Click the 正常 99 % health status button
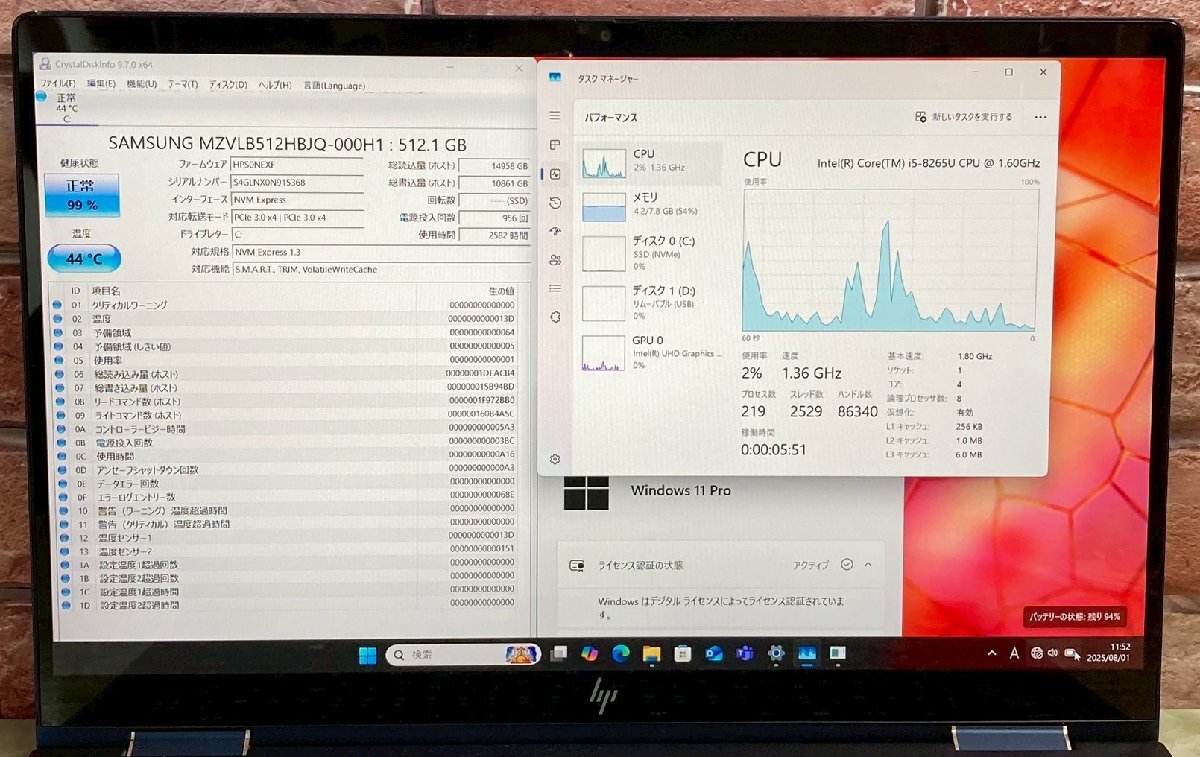 coord(81,196)
